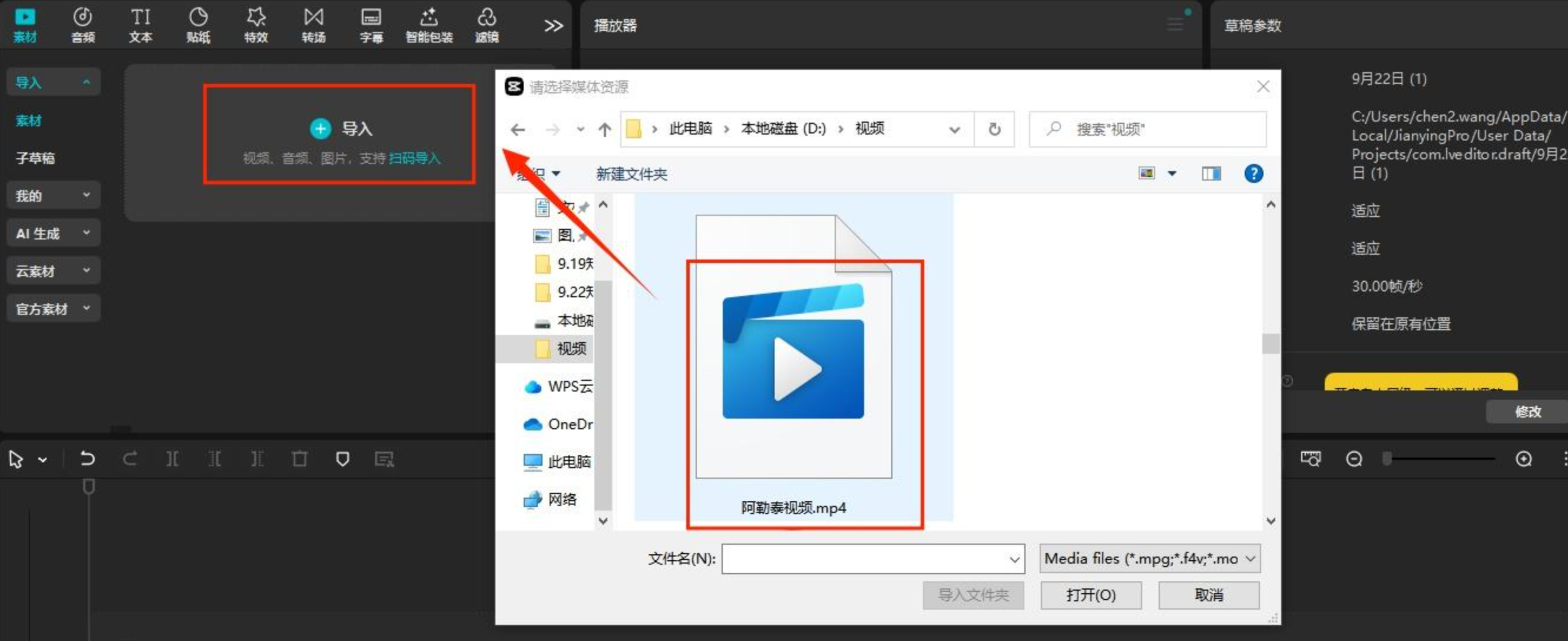Expand the AI 生成 sidebar section

pyautogui.click(x=52, y=233)
